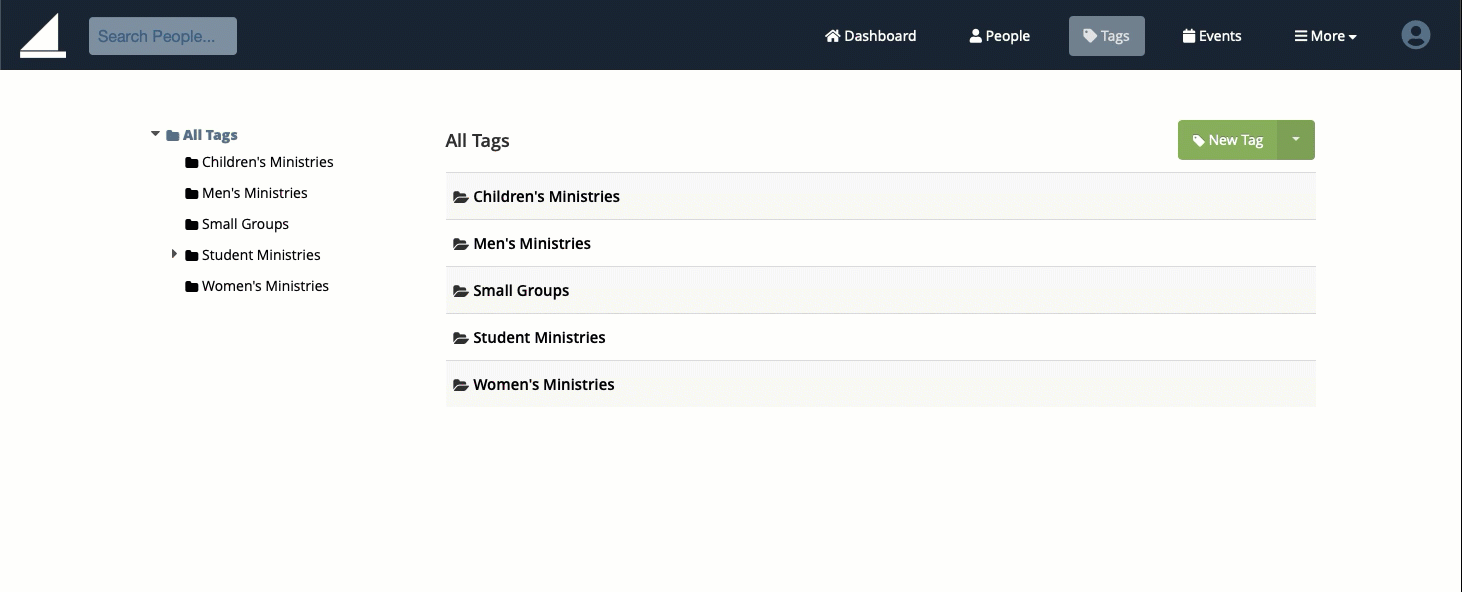Click the open folder icon next to Small Groups
The height and width of the screenshot is (592, 1462).
point(460,290)
